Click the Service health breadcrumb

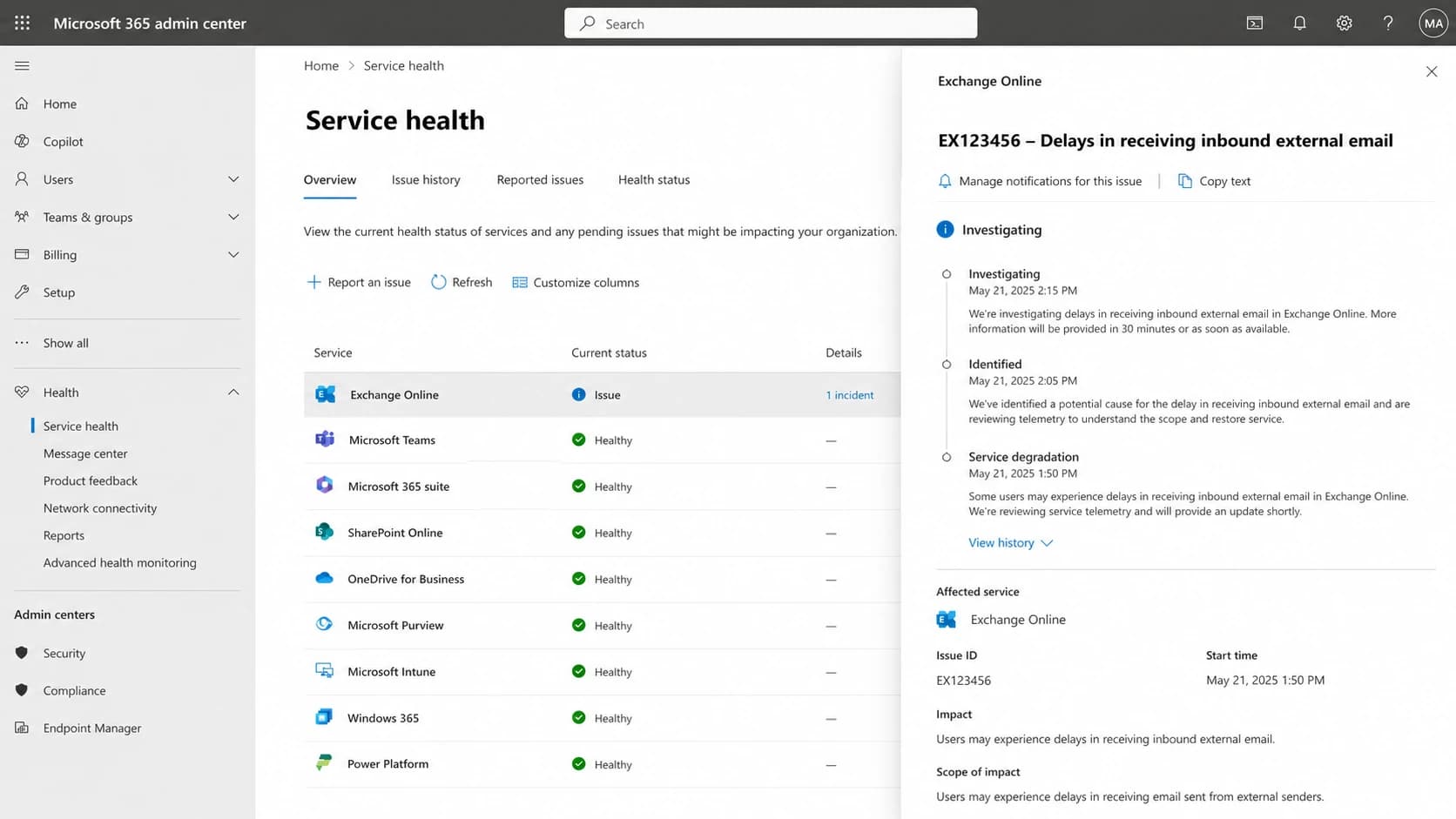403,65
